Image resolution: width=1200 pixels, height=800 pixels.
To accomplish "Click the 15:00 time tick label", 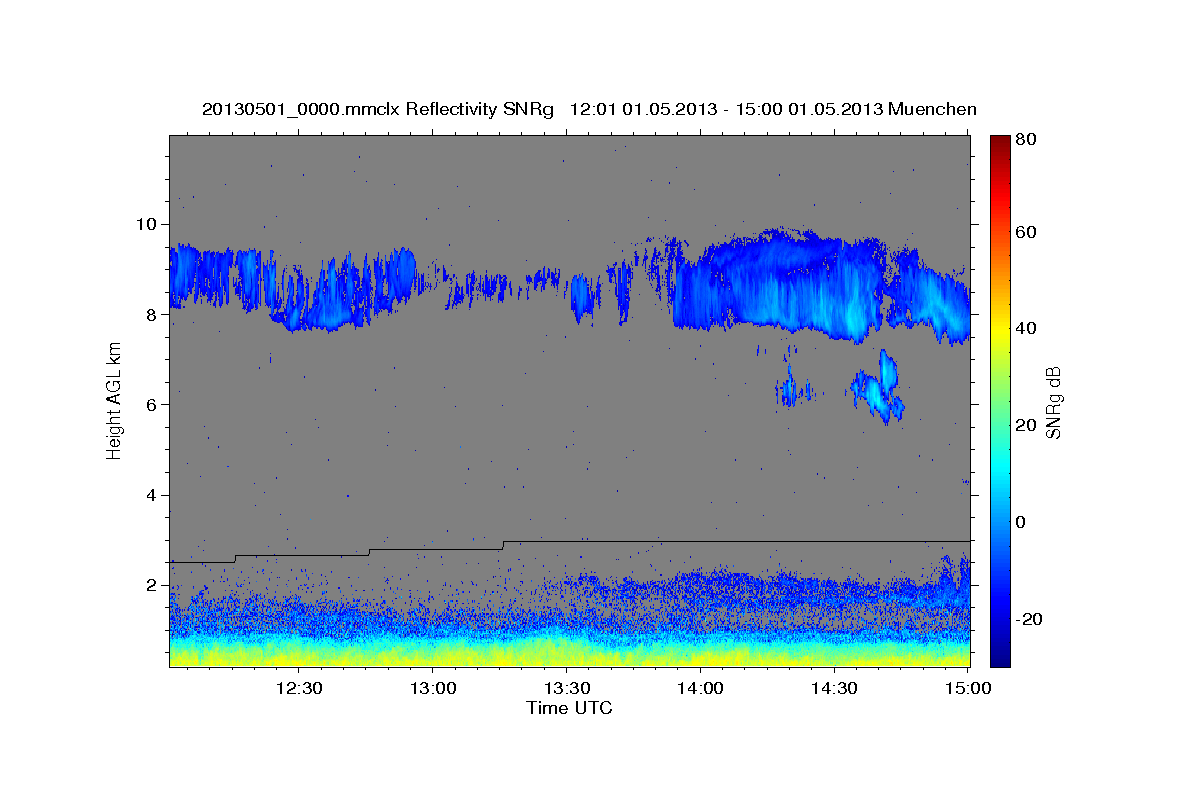I will tap(968, 688).
